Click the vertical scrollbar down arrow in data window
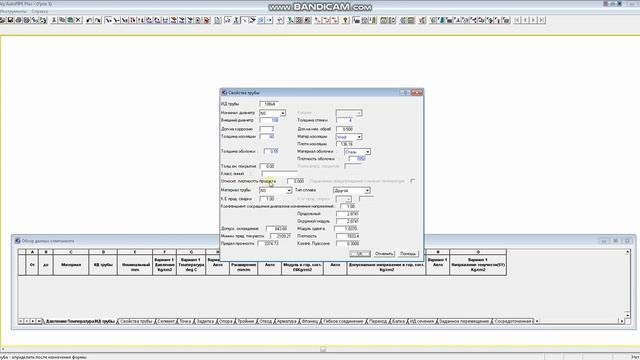 (x=627, y=315)
